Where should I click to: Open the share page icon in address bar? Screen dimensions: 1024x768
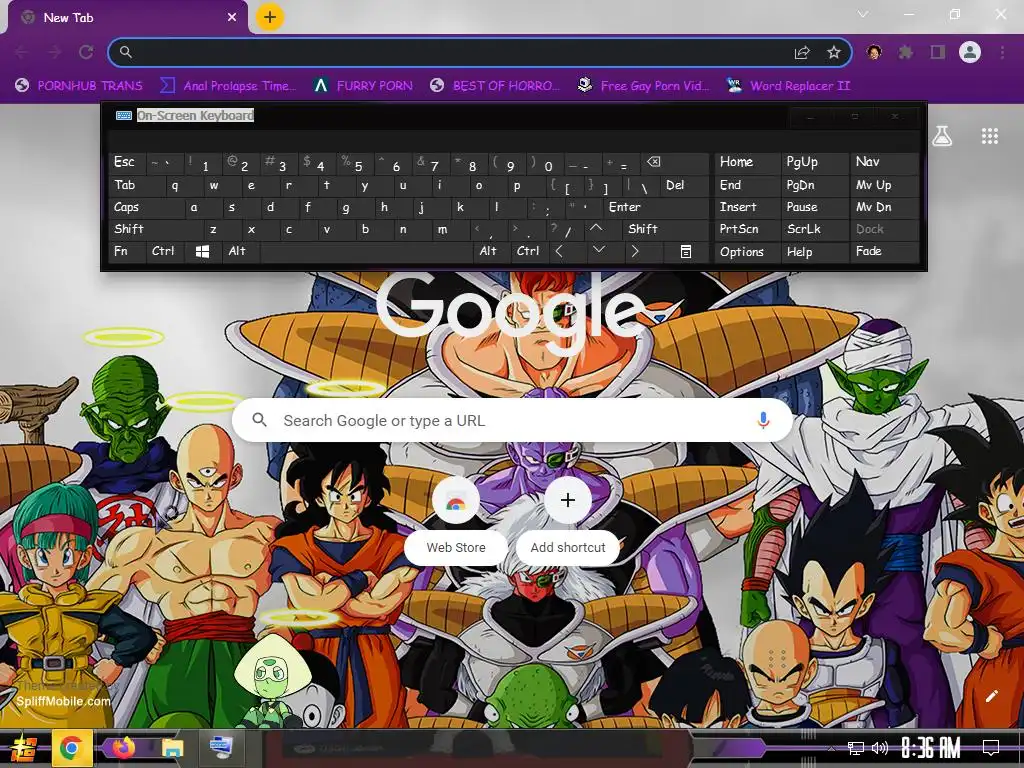pyautogui.click(x=802, y=52)
